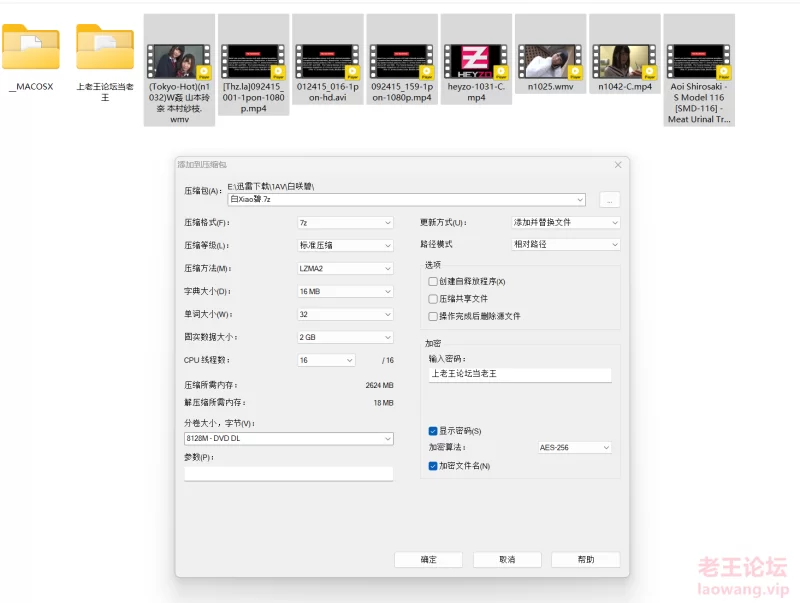Expand the LZMA2 compression method dropdown
Image resolution: width=800 pixels, height=603 pixels.
[x=345, y=268]
